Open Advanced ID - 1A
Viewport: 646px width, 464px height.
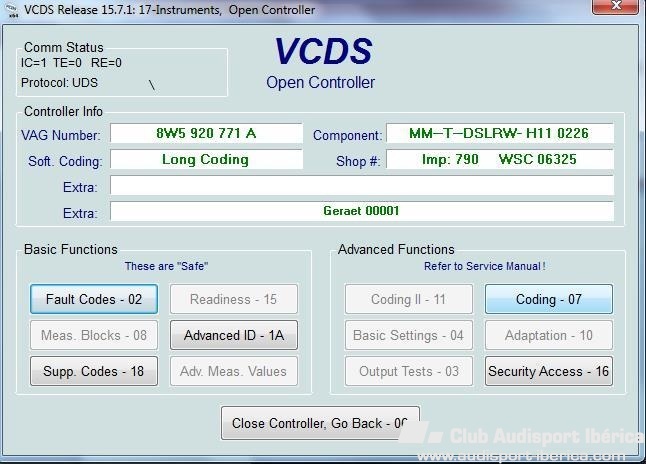point(234,335)
